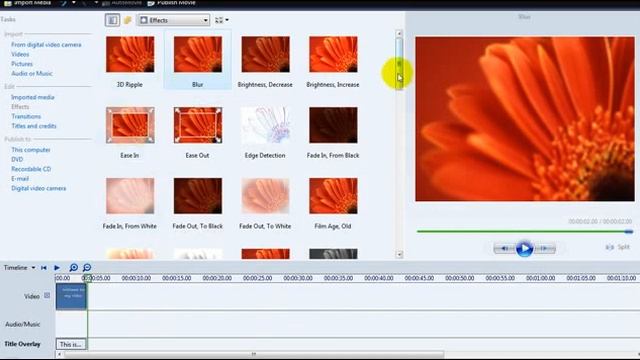Screen dimensions: 640x360
Task: Click the Publish Movie toolbar button
Action: [171, 3]
